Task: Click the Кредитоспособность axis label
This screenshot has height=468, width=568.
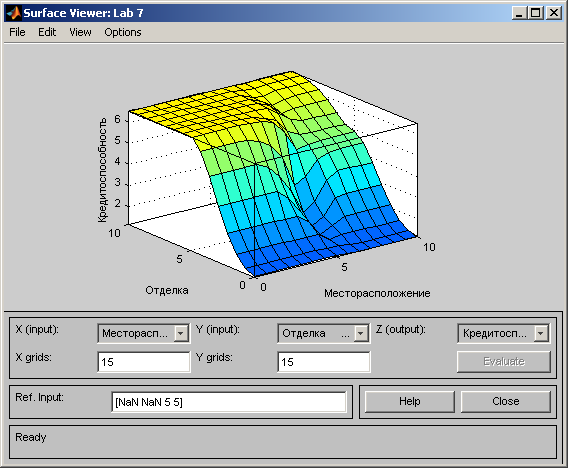Action: [x=103, y=170]
